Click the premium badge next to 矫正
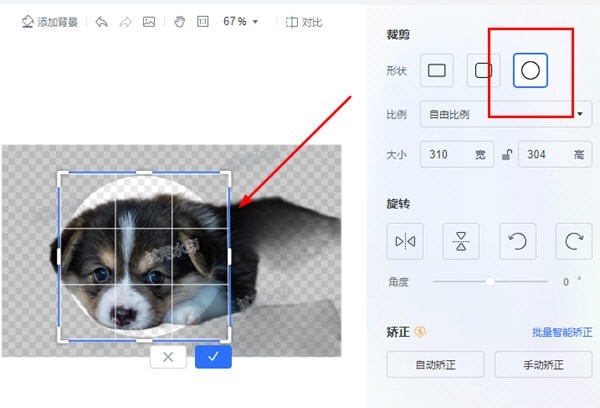This screenshot has height=408, width=600. click(420, 331)
